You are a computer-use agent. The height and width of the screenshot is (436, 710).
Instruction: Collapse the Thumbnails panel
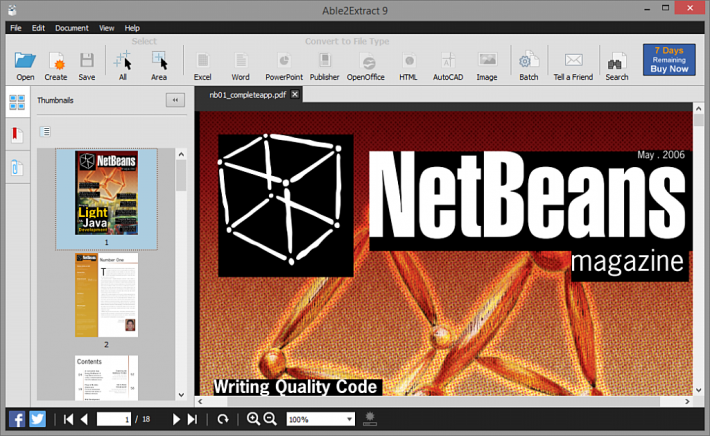(175, 100)
